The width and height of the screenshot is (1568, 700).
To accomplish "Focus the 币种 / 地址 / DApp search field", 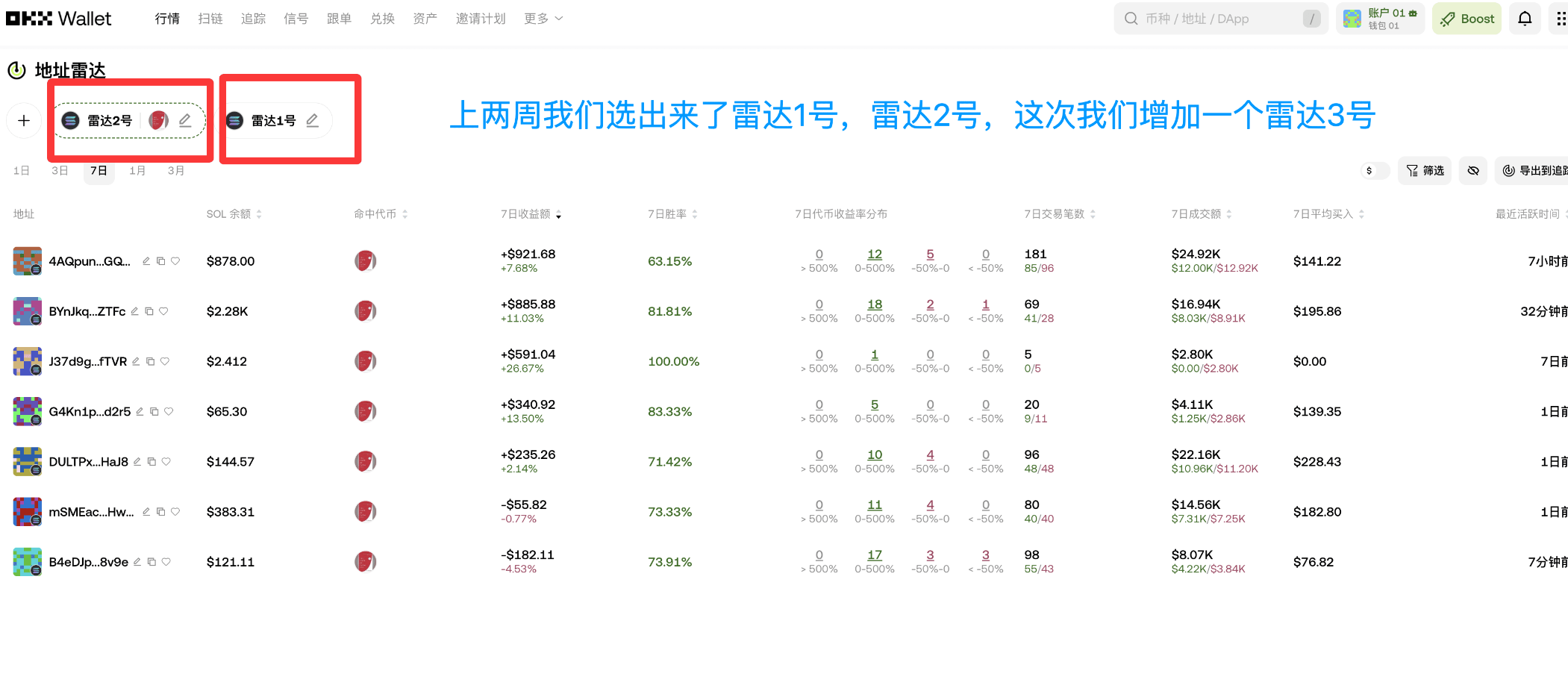I will click(x=1221, y=19).
